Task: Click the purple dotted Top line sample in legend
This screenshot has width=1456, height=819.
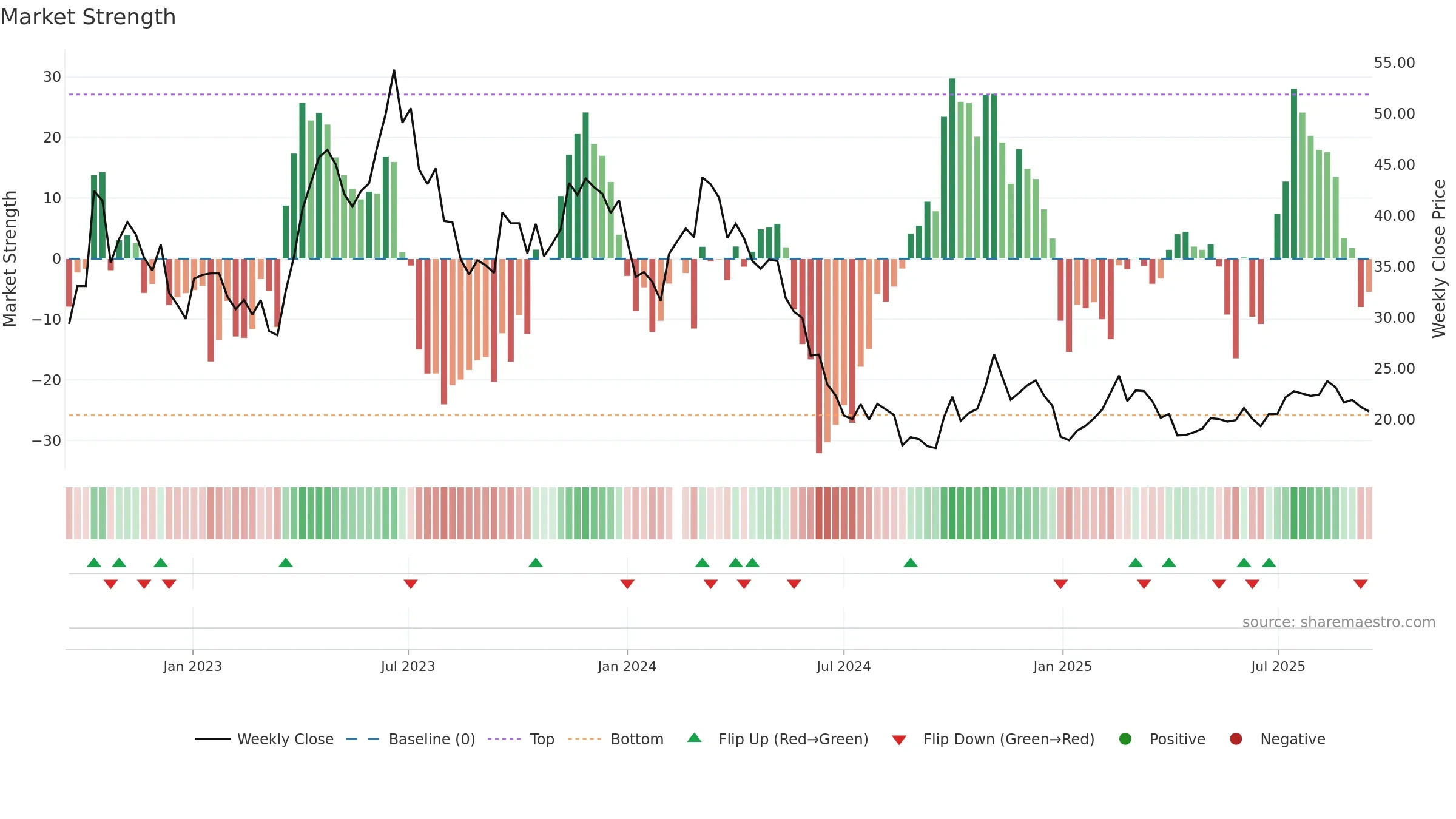Action: [504, 739]
